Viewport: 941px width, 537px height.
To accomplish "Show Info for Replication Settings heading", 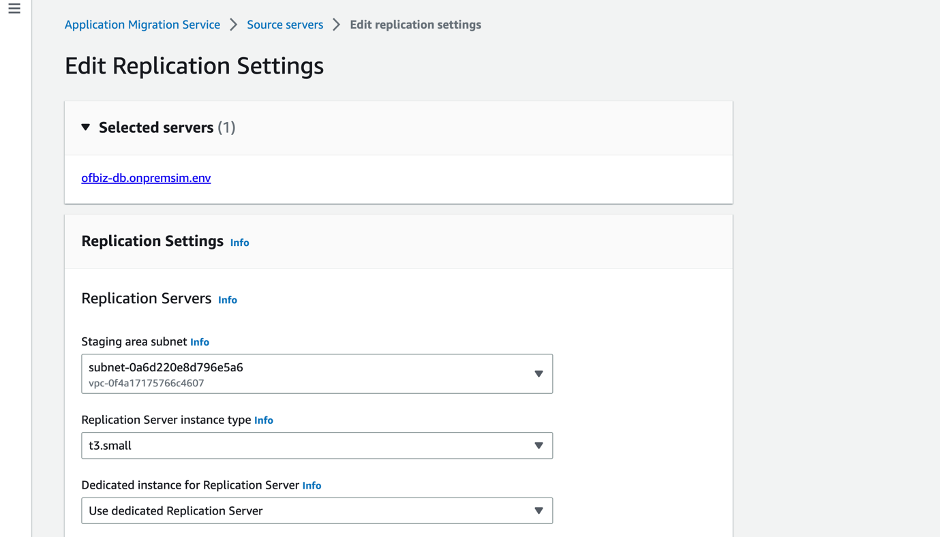I will click(240, 243).
